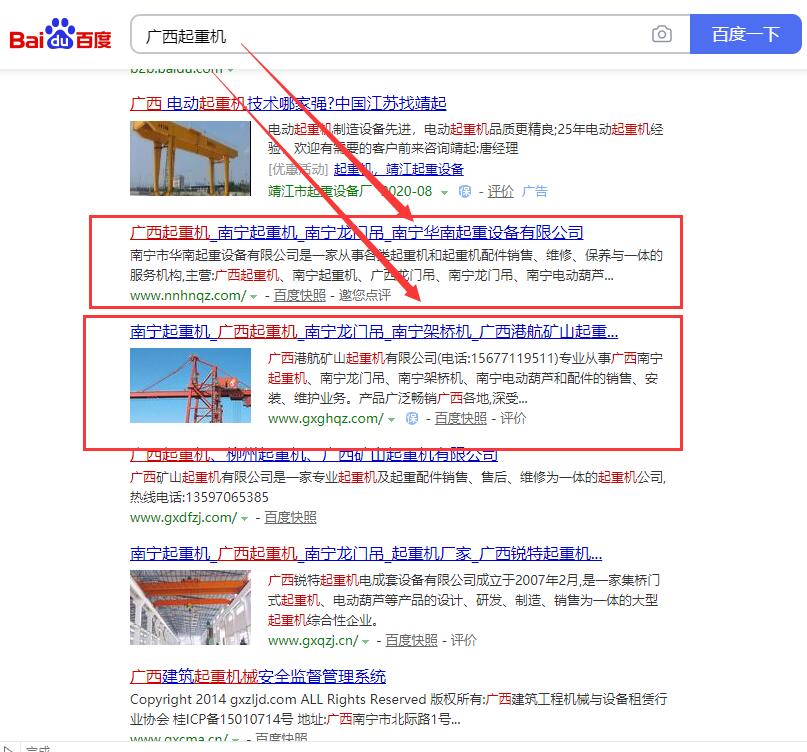Open the factory overhead crane thumbnail

pyautogui.click(x=190, y=608)
